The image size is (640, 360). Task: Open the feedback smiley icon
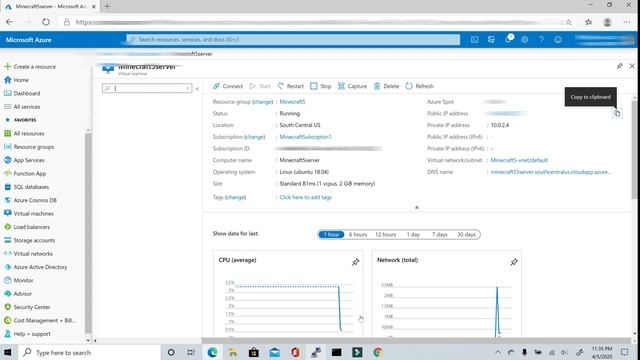[558, 40]
